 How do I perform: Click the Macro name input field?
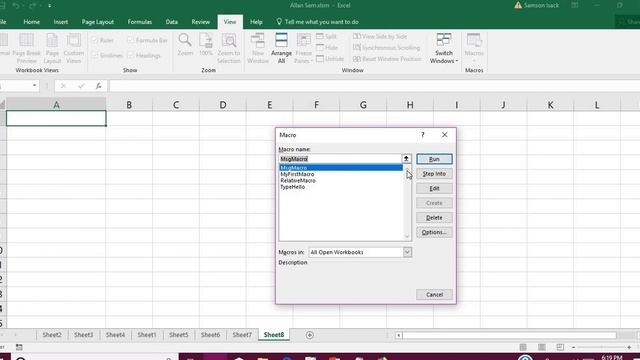pos(340,159)
